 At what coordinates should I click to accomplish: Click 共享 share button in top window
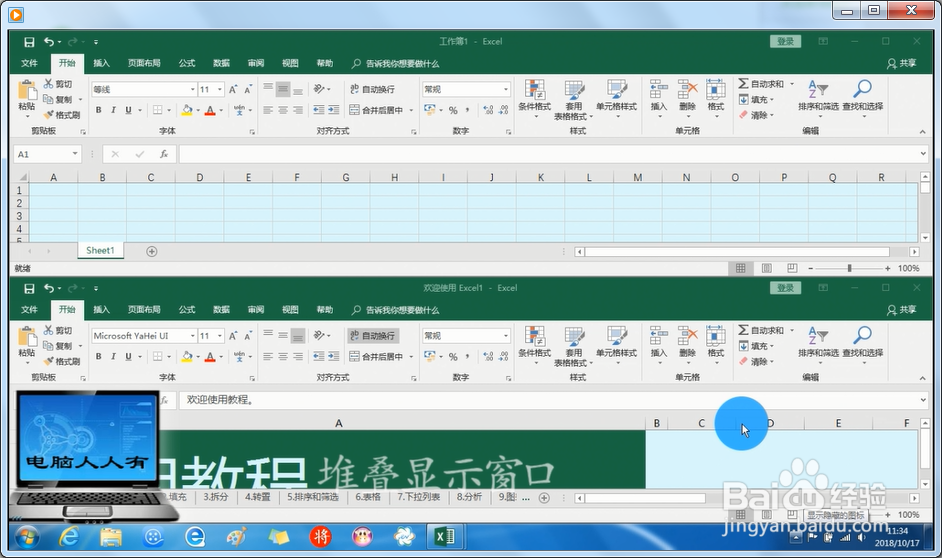(902, 63)
